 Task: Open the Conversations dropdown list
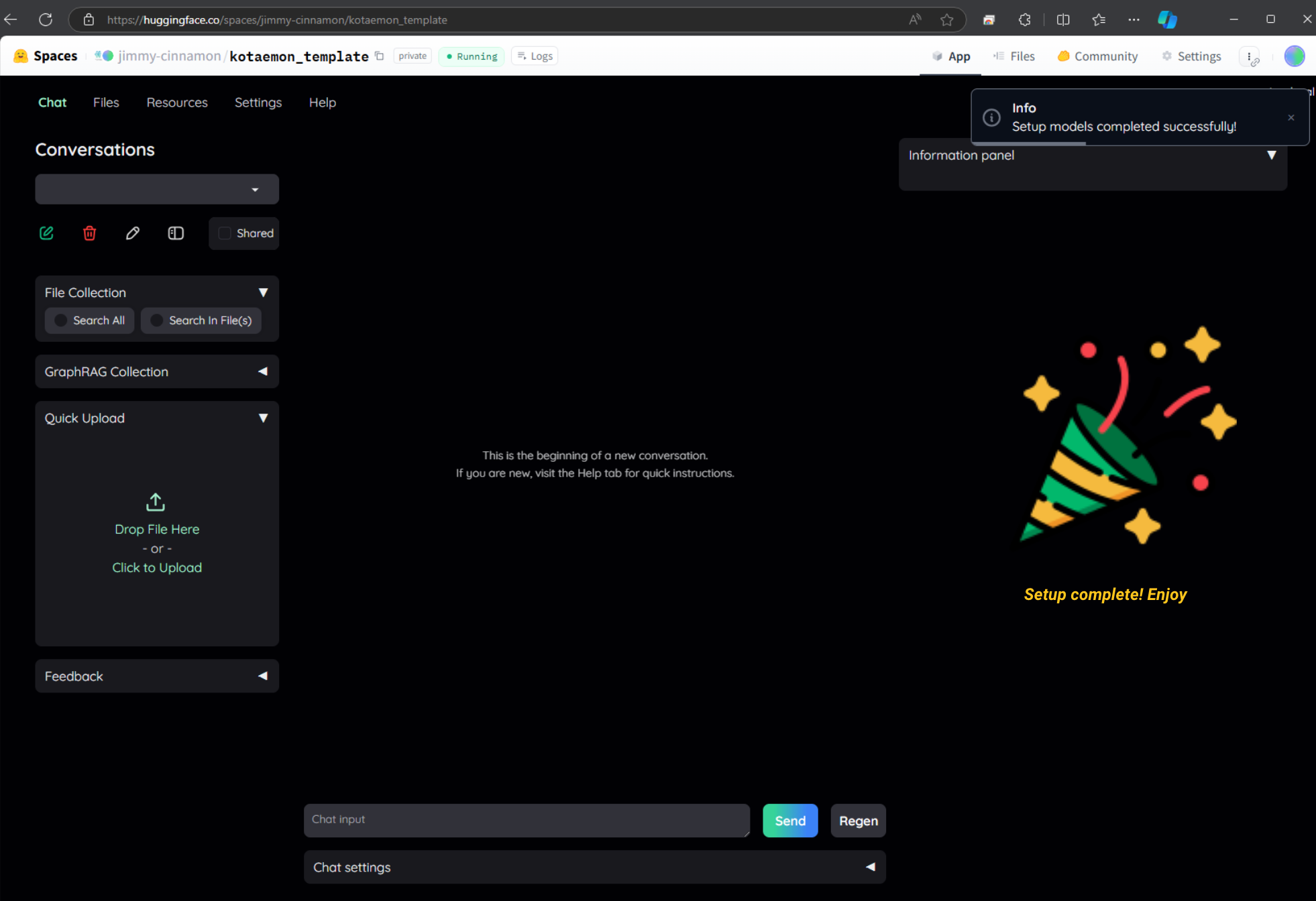[x=157, y=190]
